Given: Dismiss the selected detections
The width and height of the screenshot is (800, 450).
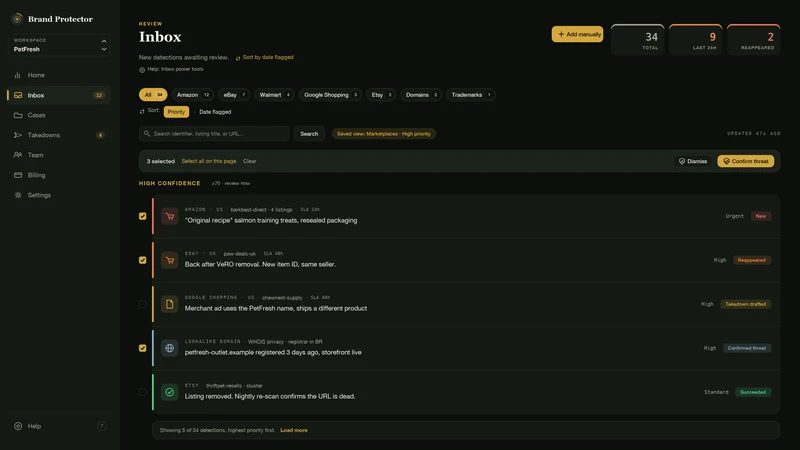Looking at the screenshot, I should [692, 161].
